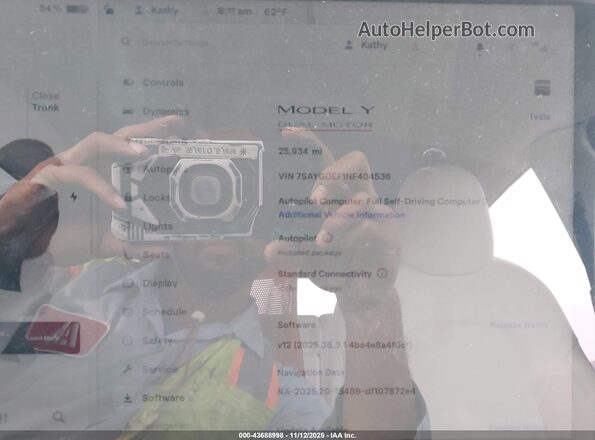
Task: Open the Locks settings section
Action: click(147, 197)
